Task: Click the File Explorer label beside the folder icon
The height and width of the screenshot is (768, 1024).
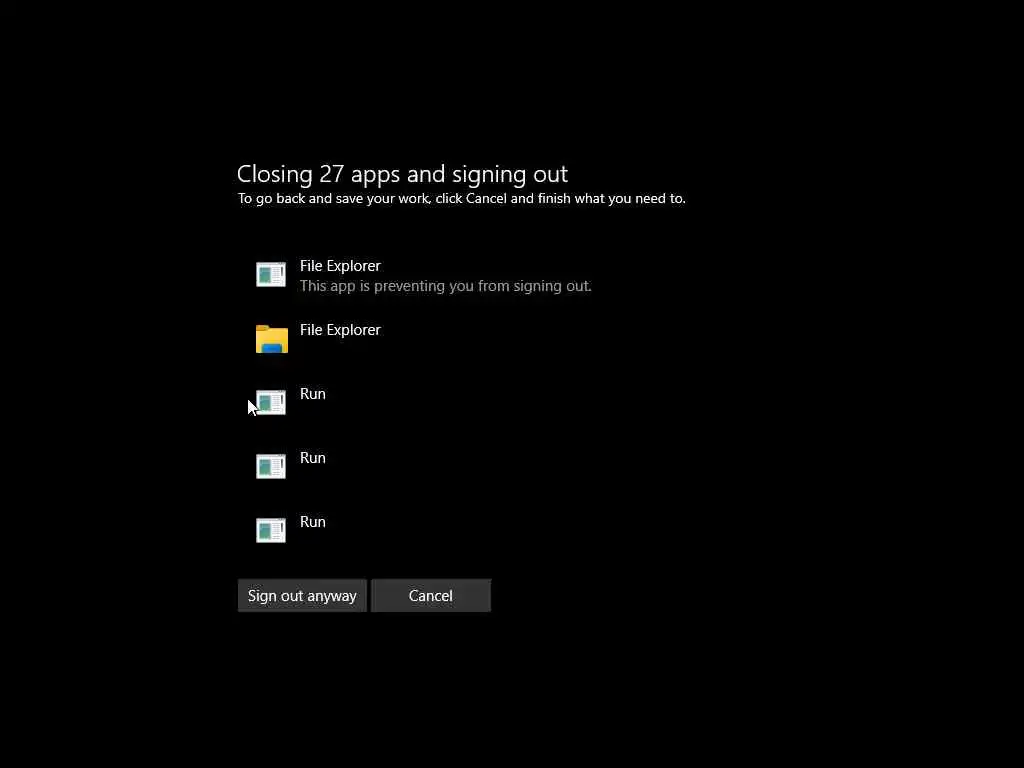Action: [340, 330]
